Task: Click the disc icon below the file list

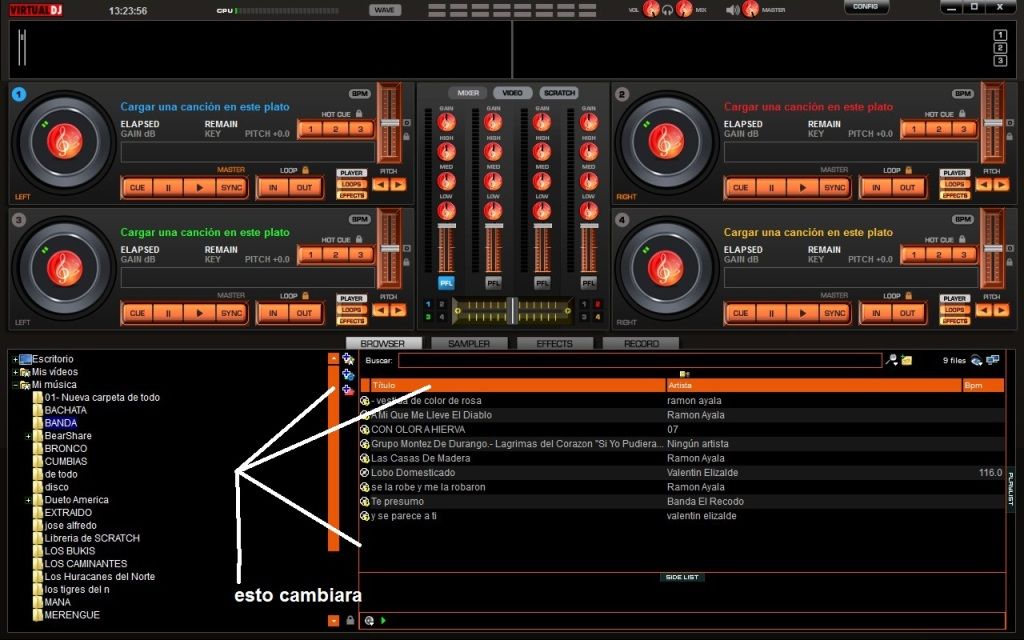Action: coord(369,620)
